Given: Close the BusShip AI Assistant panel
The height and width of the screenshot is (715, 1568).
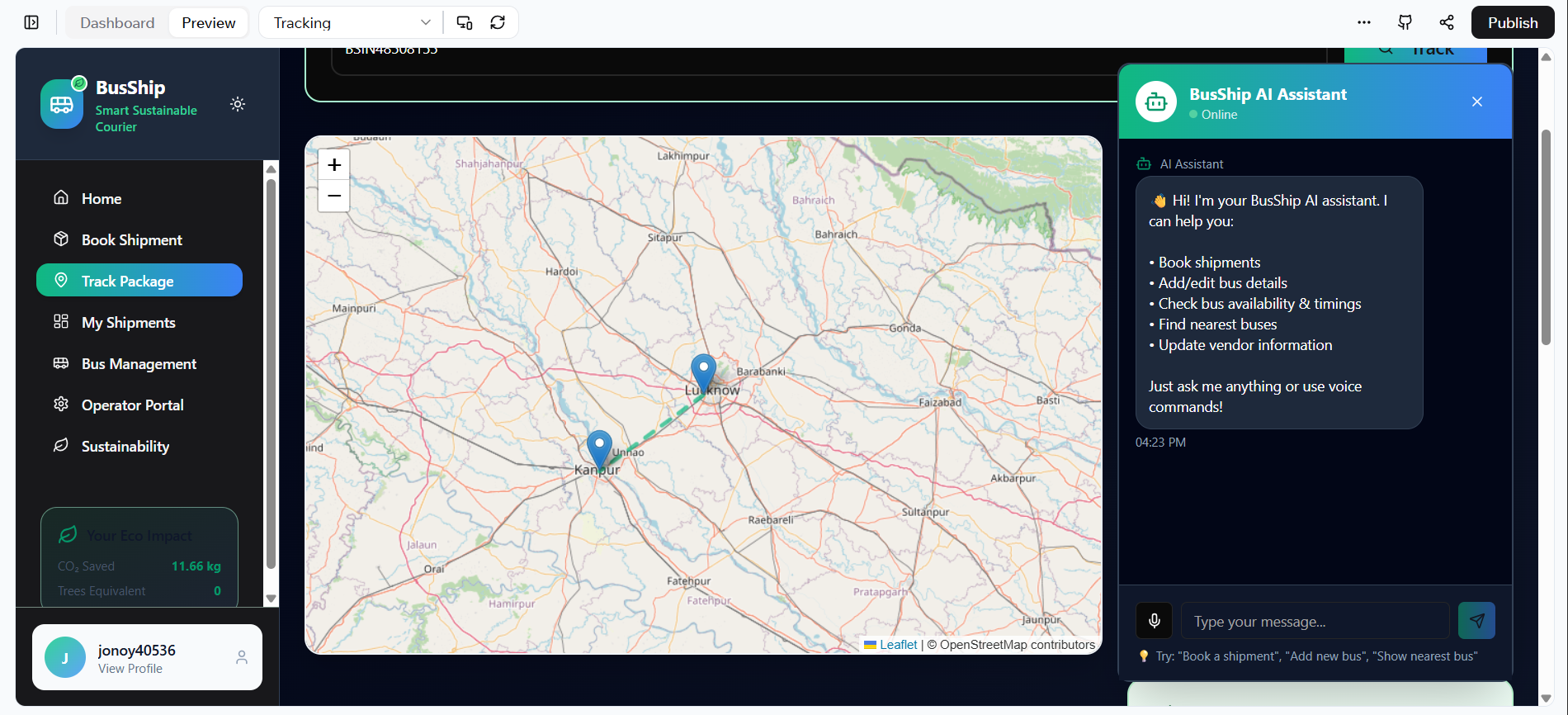Looking at the screenshot, I should pyautogui.click(x=1477, y=102).
